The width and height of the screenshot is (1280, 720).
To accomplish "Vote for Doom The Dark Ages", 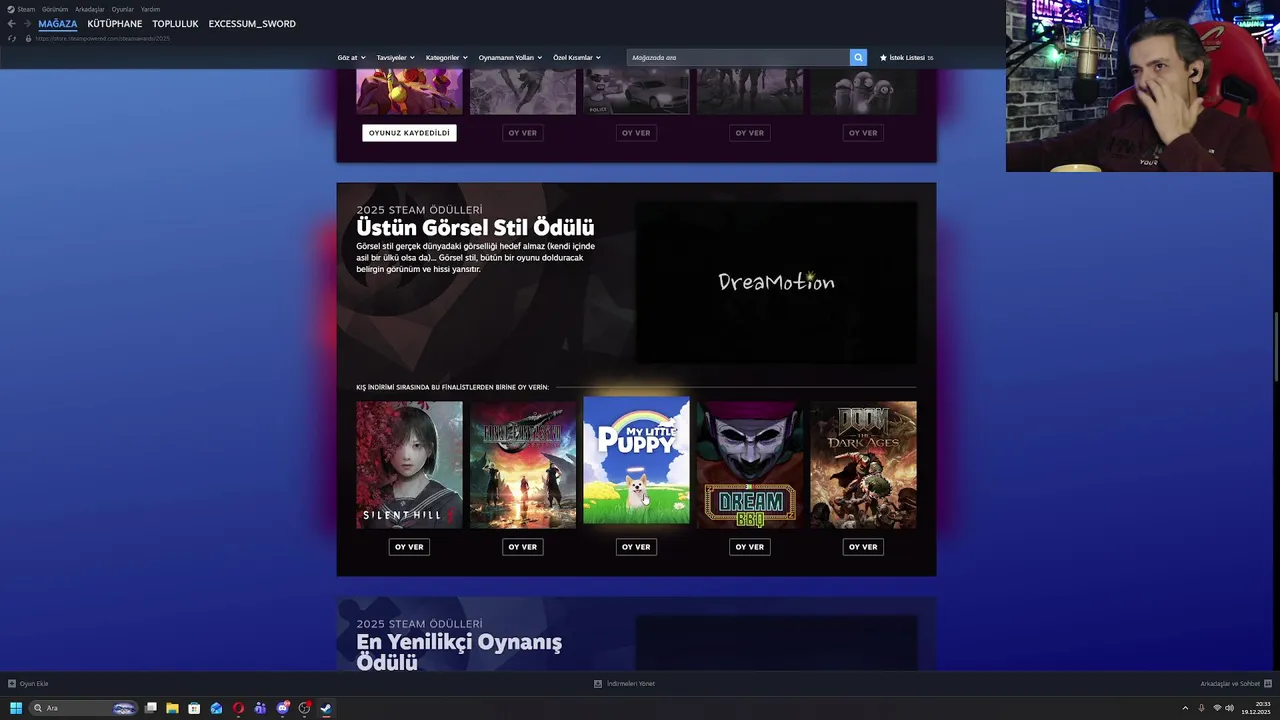I will (863, 547).
